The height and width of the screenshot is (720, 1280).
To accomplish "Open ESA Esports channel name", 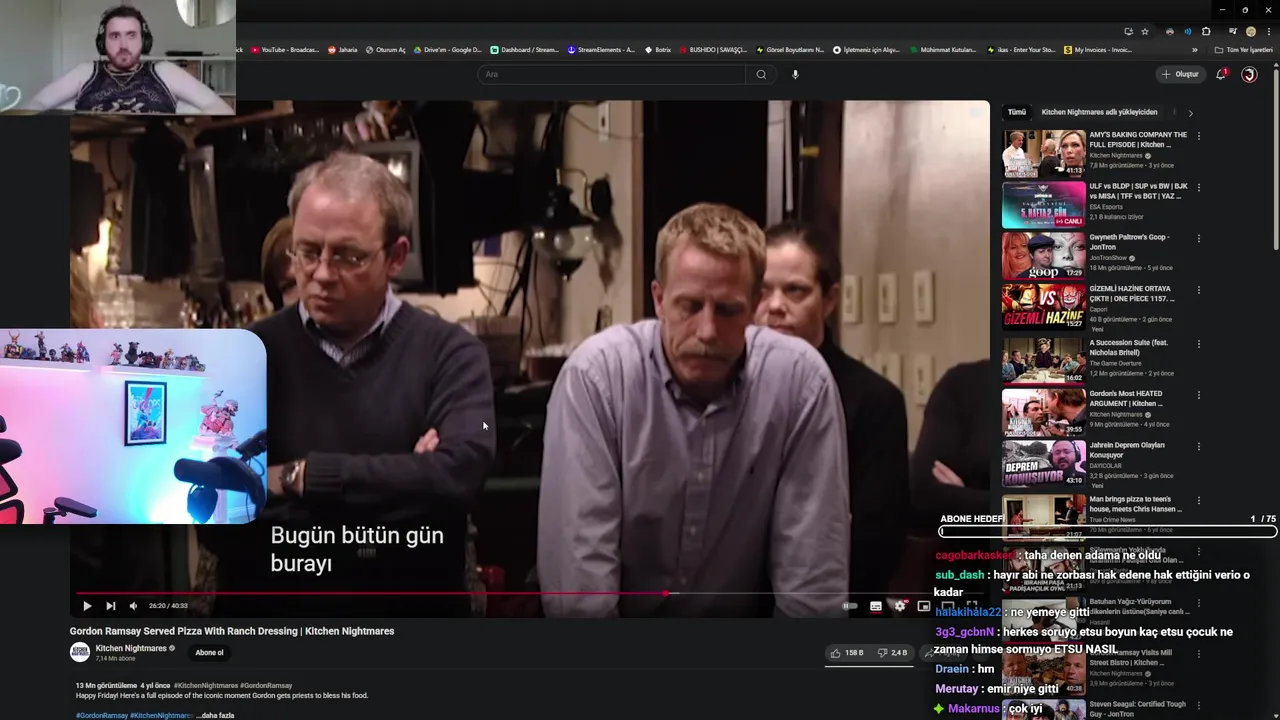I will [x=1105, y=207].
